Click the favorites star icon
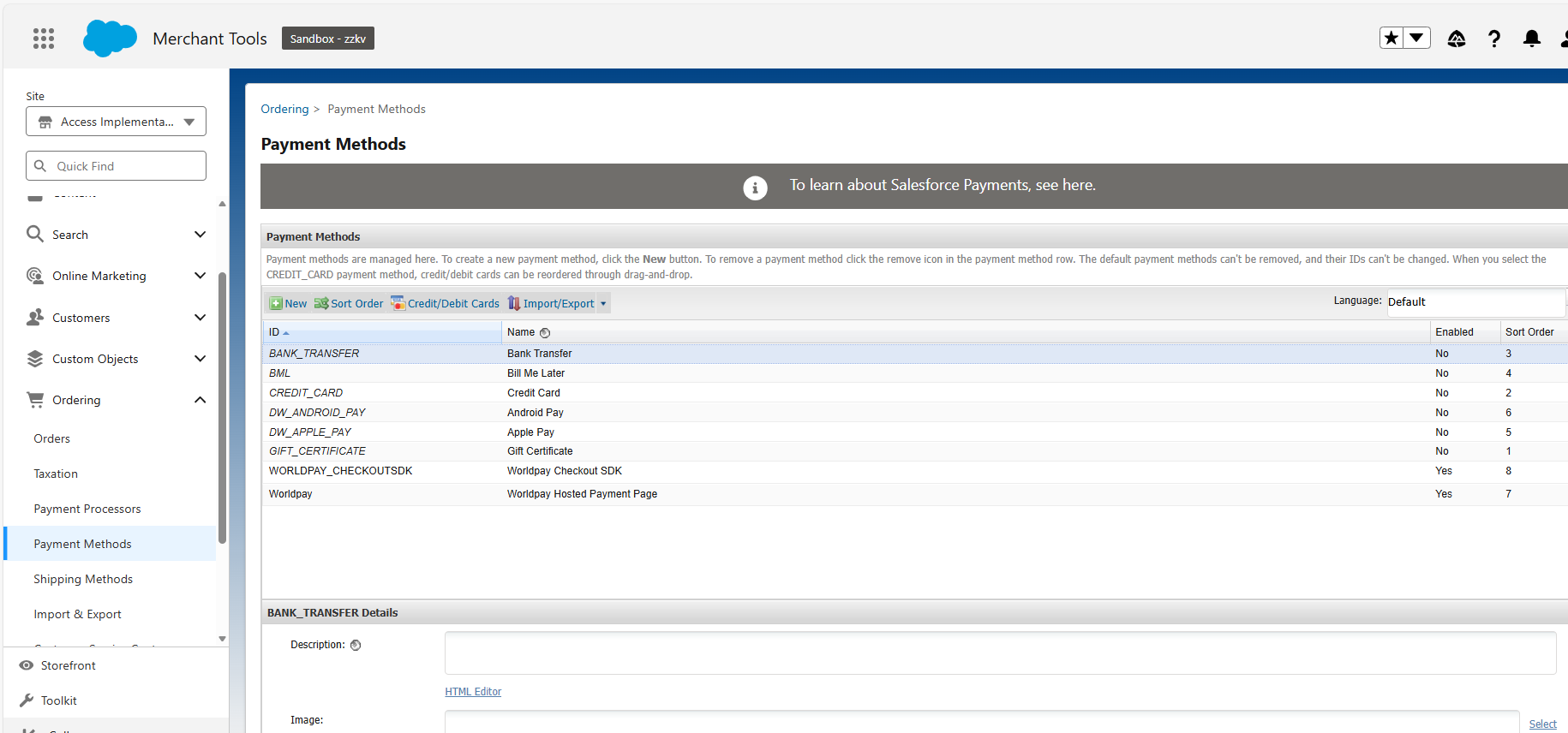This screenshot has width=1568, height=733. pos(1391,38)
